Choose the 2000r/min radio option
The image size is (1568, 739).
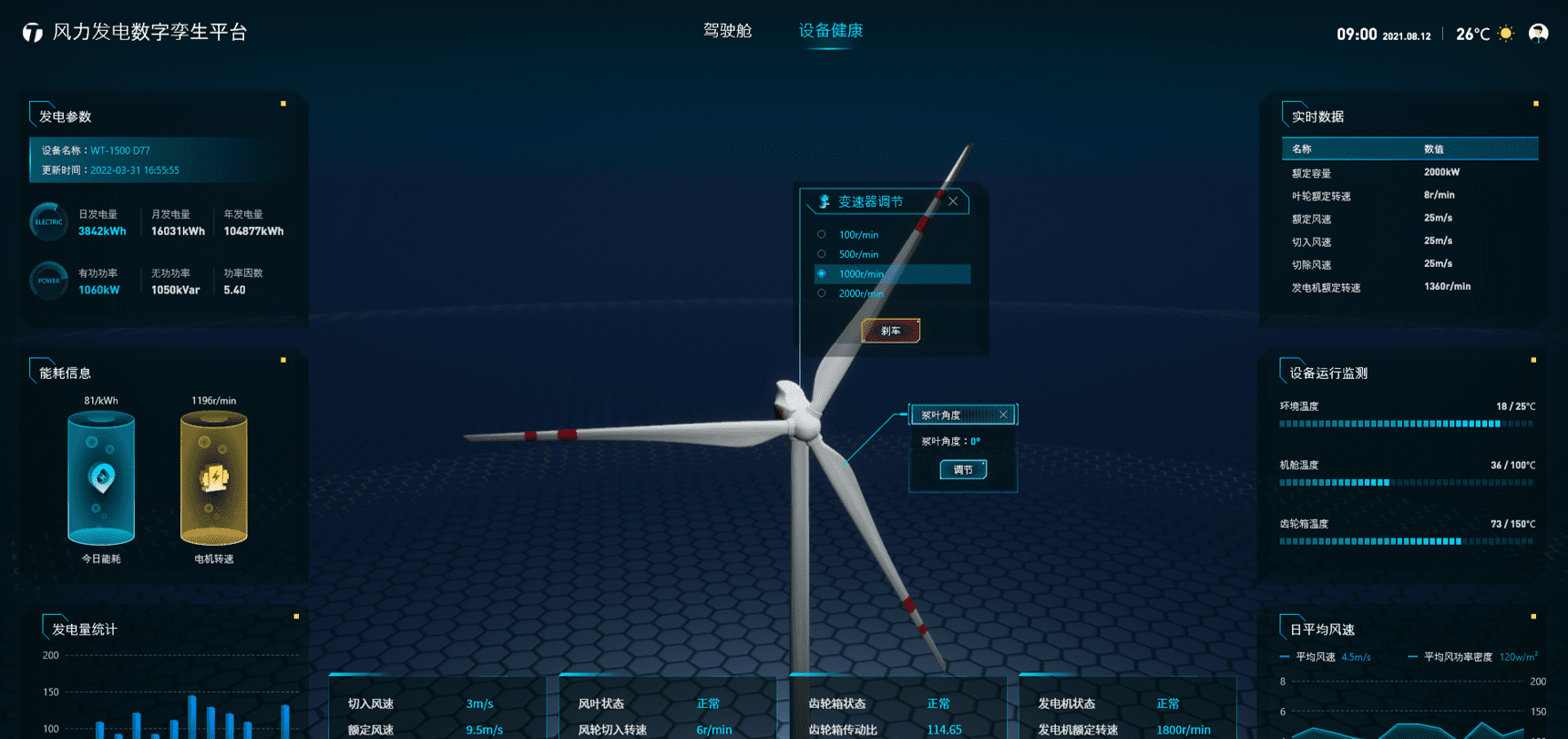pos(822,293)
